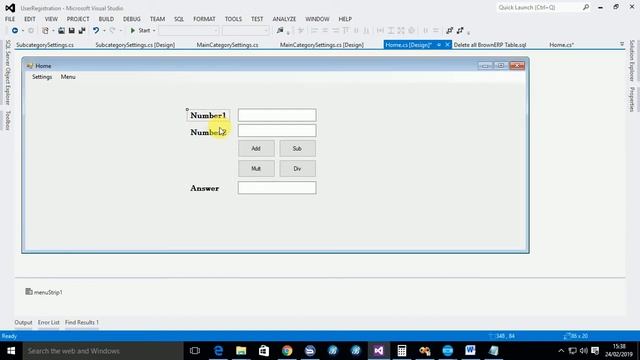Click the taskbar search box

103,351
